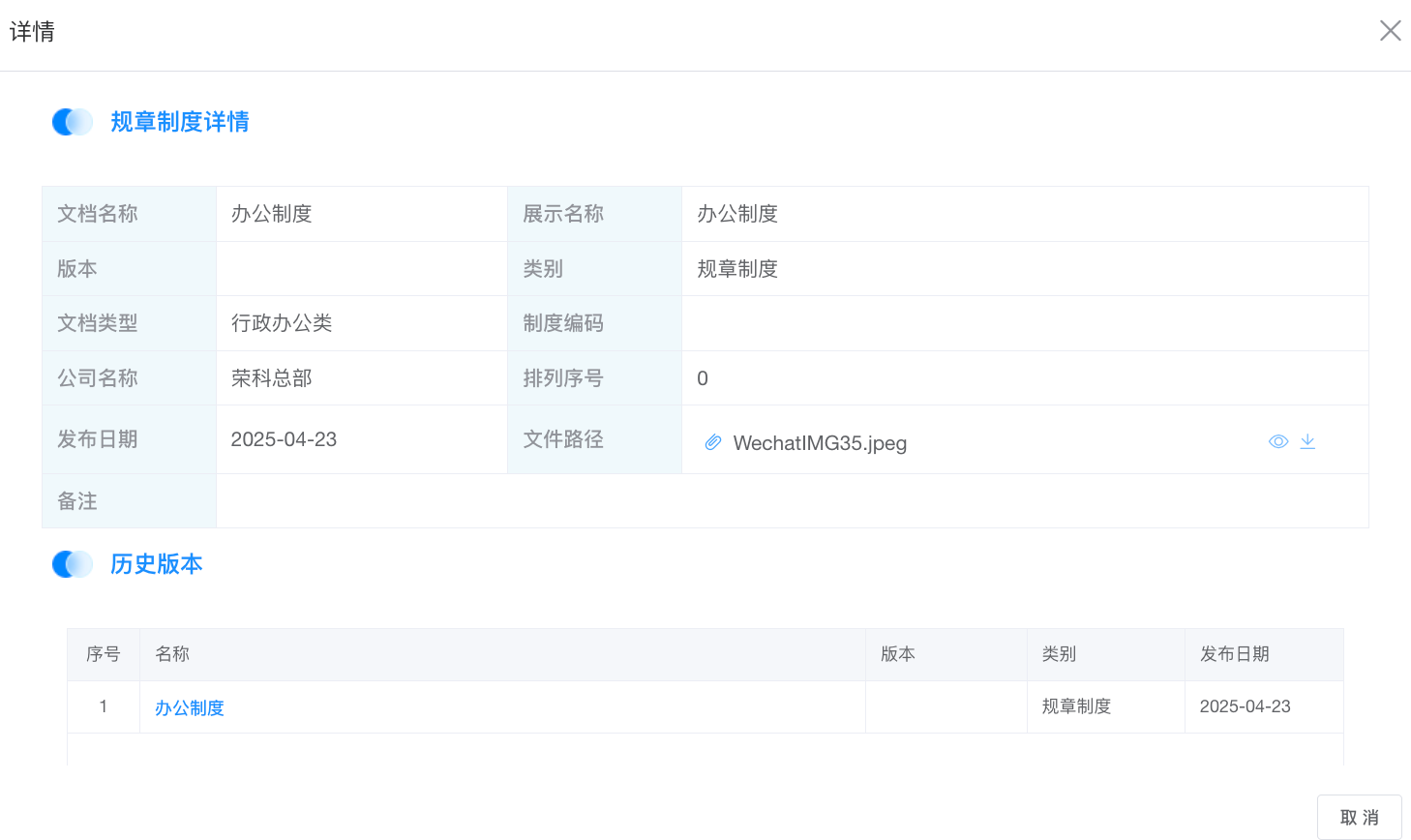Click the 版本 column header in history table
The height and width of the screenshot is (840, 1411).
click(898, 654)
